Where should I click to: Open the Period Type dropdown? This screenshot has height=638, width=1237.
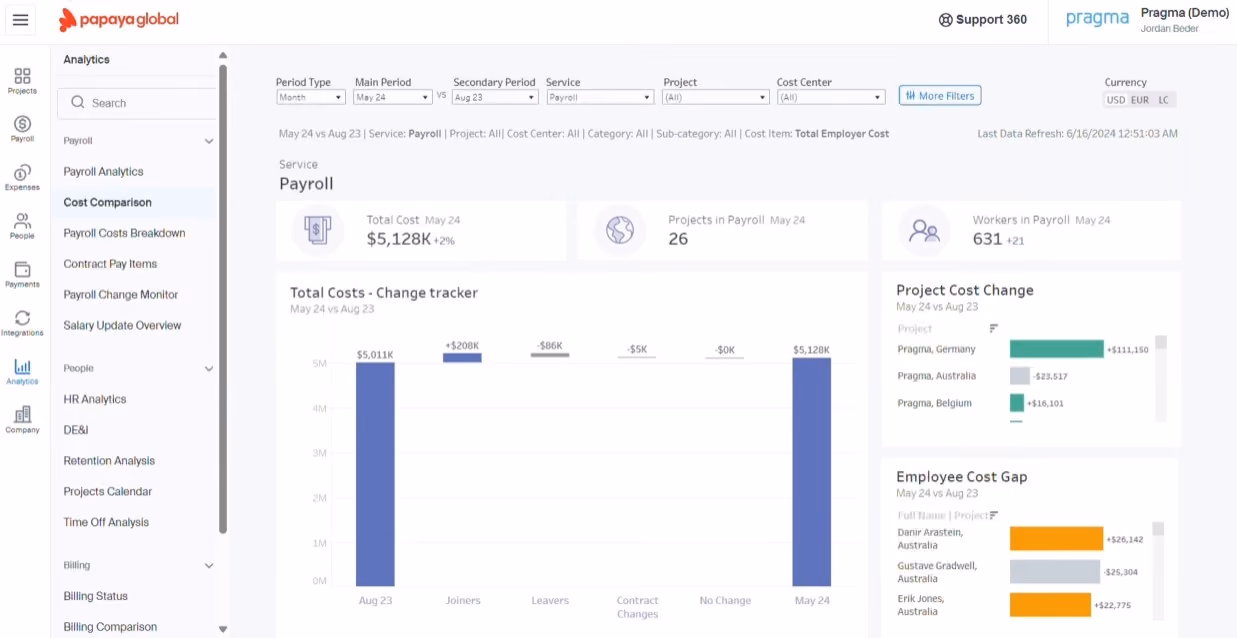pyautogui.click(x=311, y=98)
